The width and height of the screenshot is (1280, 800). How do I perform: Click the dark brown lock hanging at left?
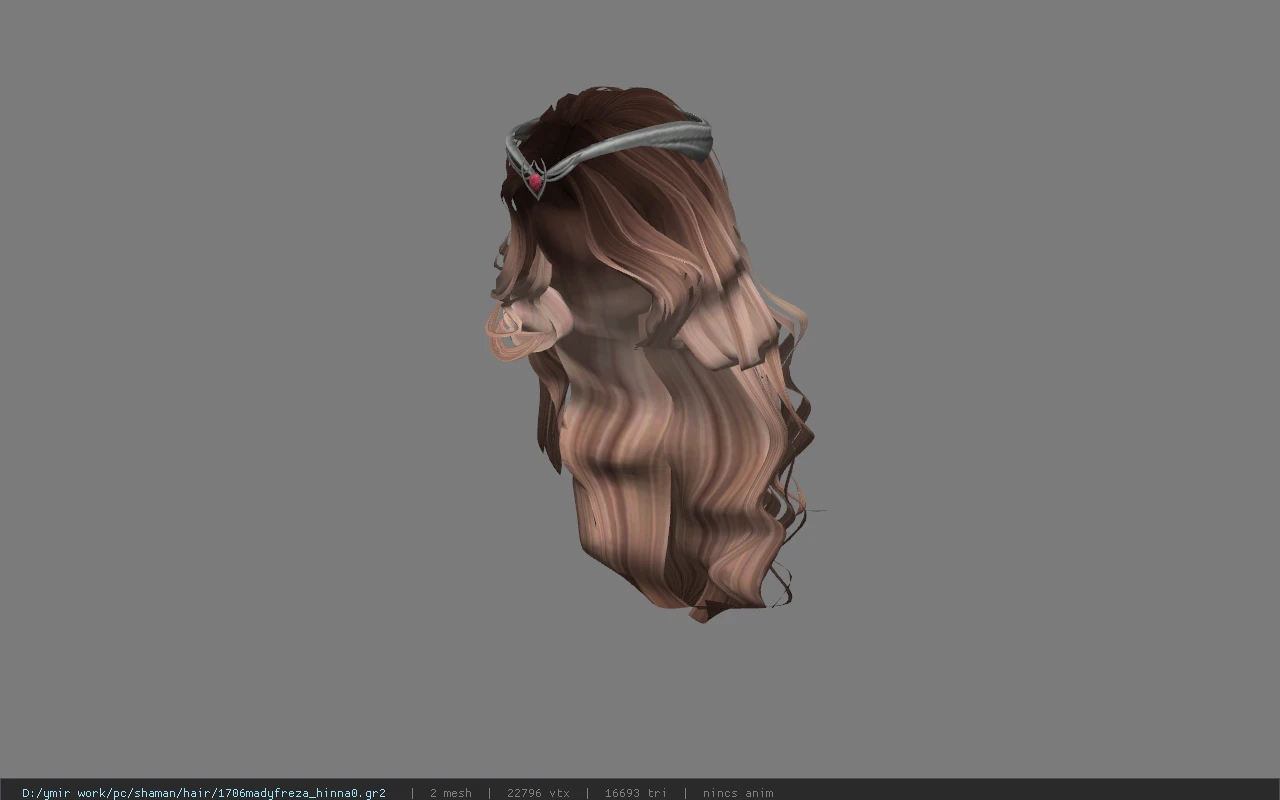(548, 420)
